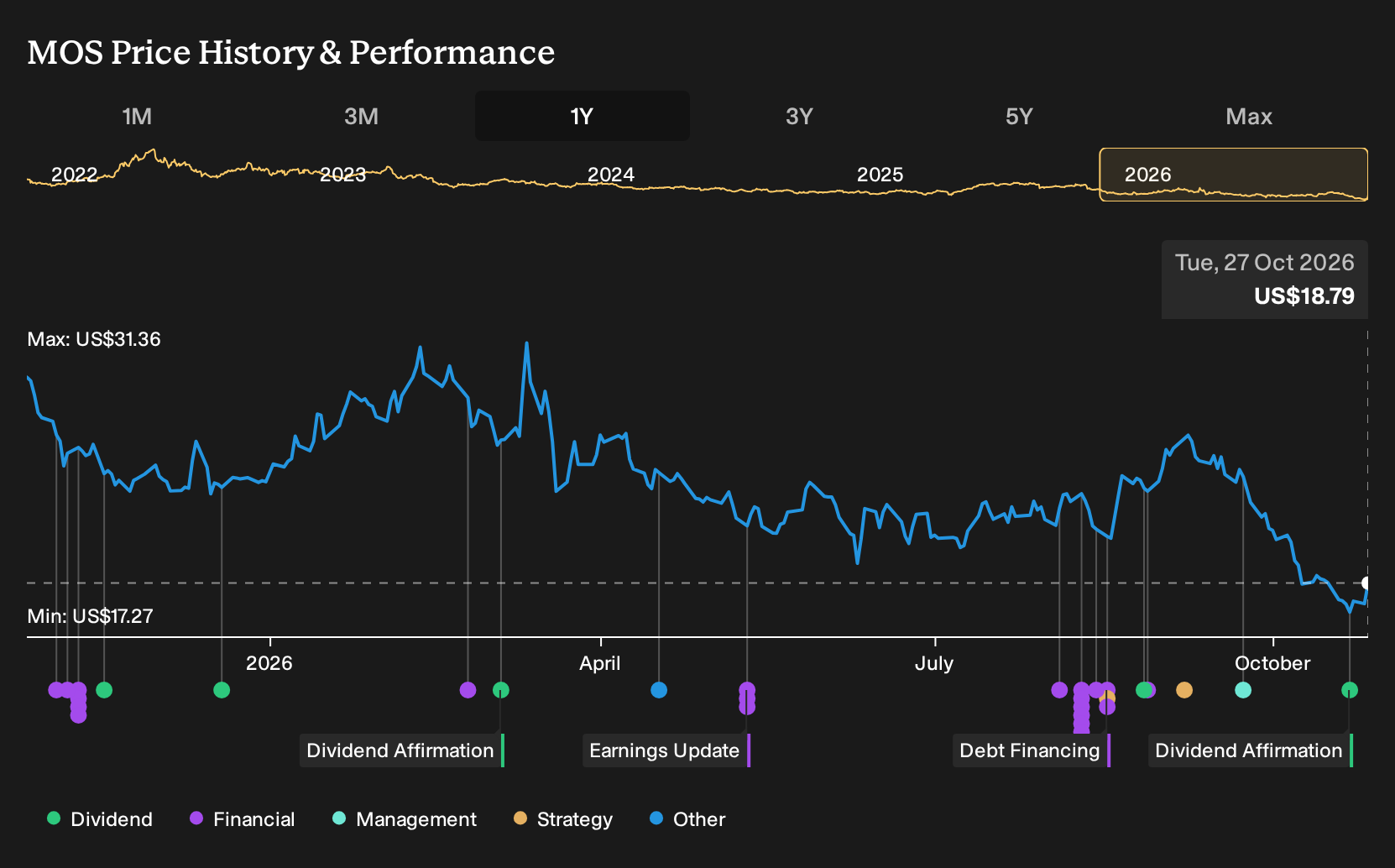Open the Dividend Affirmation label near October
The height and width of the screenshot is (868, 1395).
[1251, 750]
